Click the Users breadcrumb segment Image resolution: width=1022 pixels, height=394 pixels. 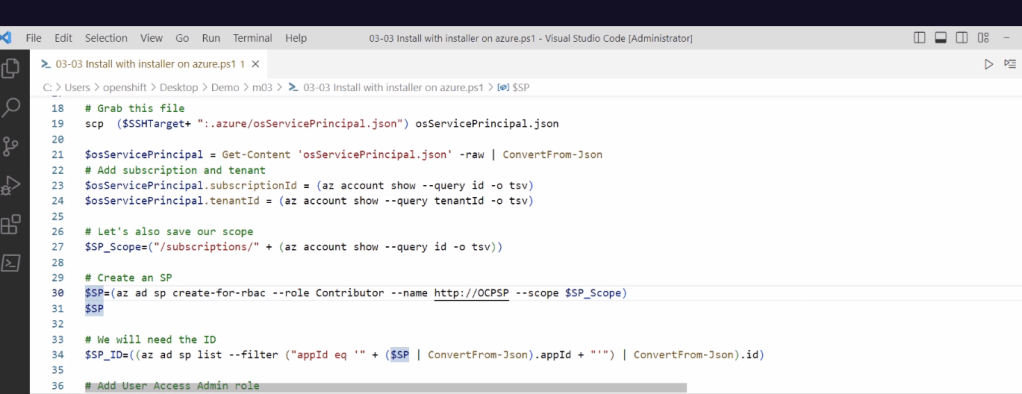(77, 87)
